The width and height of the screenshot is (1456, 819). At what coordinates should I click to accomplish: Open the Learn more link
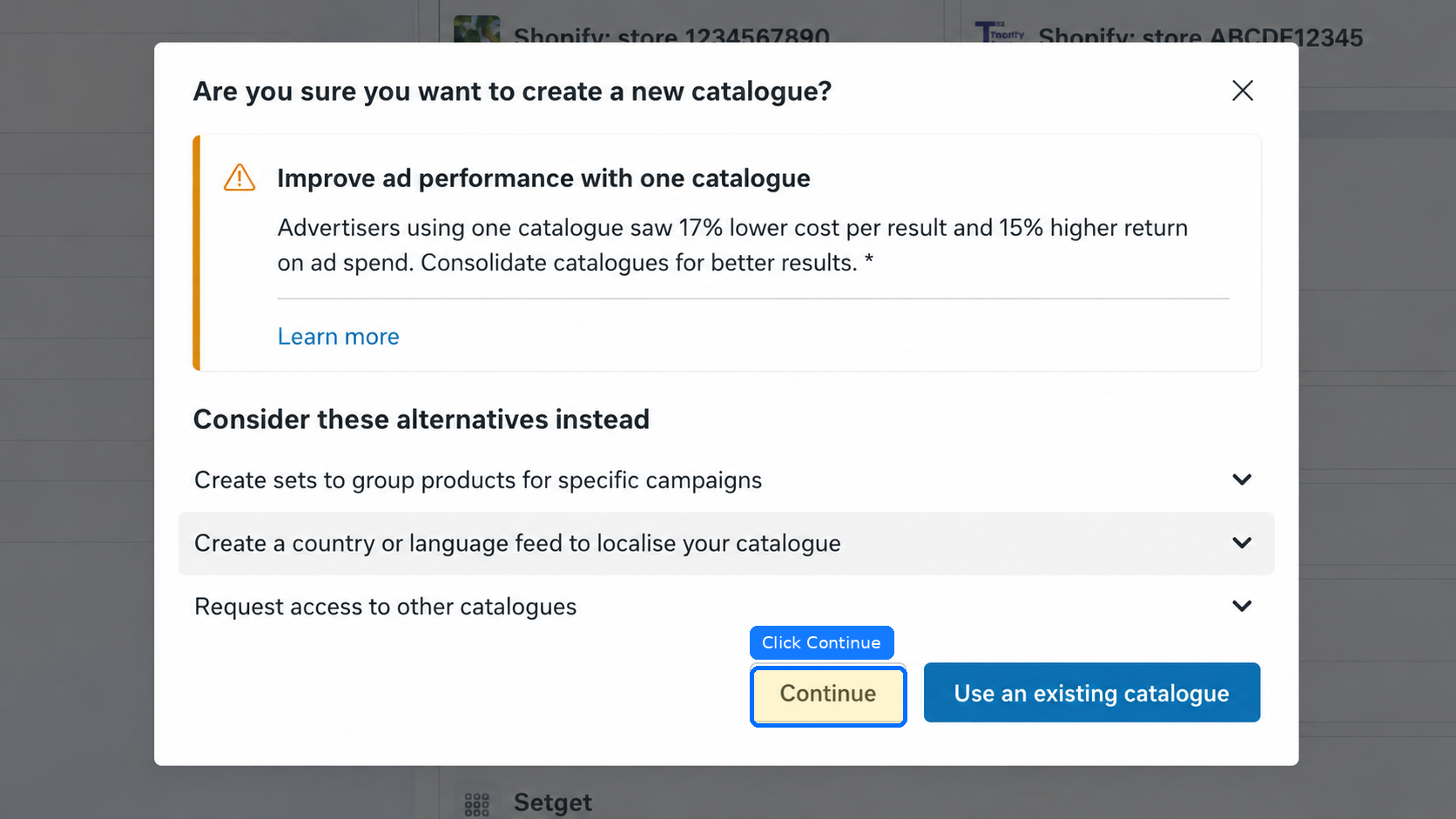(x=338, y=337)
